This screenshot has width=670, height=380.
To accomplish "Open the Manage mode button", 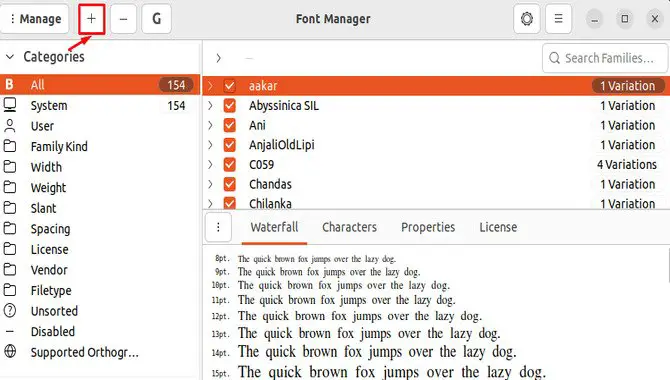I will (x=35, y=19).
